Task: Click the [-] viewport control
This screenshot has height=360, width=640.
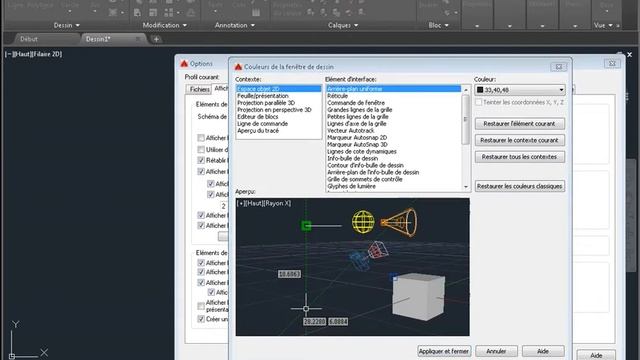Action: 9,54
